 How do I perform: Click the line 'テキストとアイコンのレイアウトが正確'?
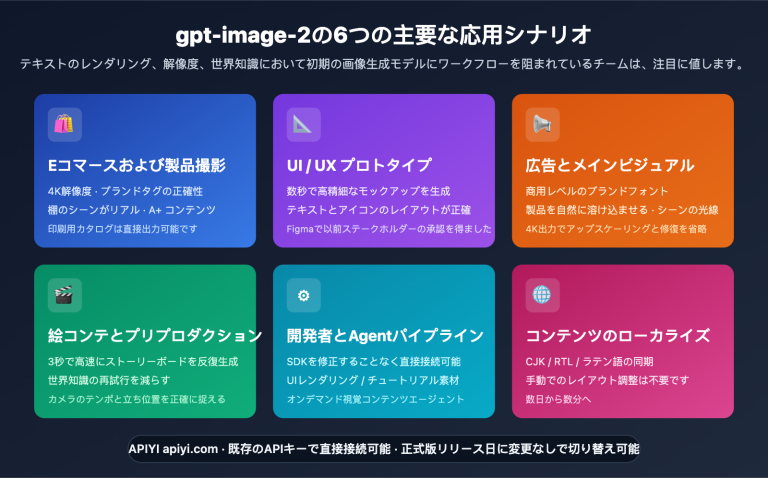coord(379,210)
